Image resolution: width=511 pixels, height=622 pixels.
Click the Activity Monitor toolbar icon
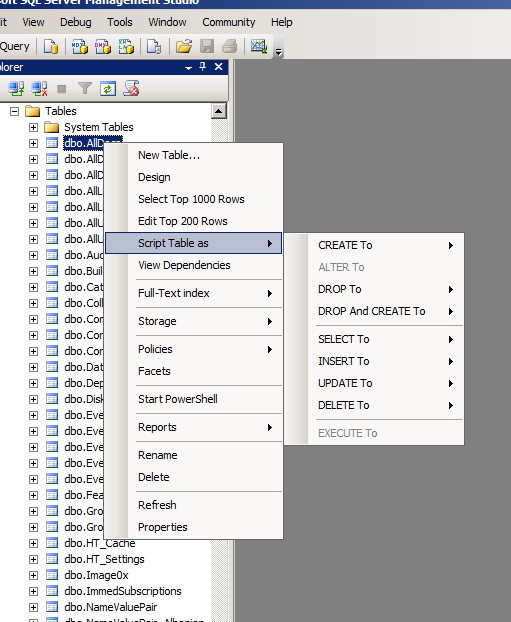pyautogui.click(x=259, y=46)
